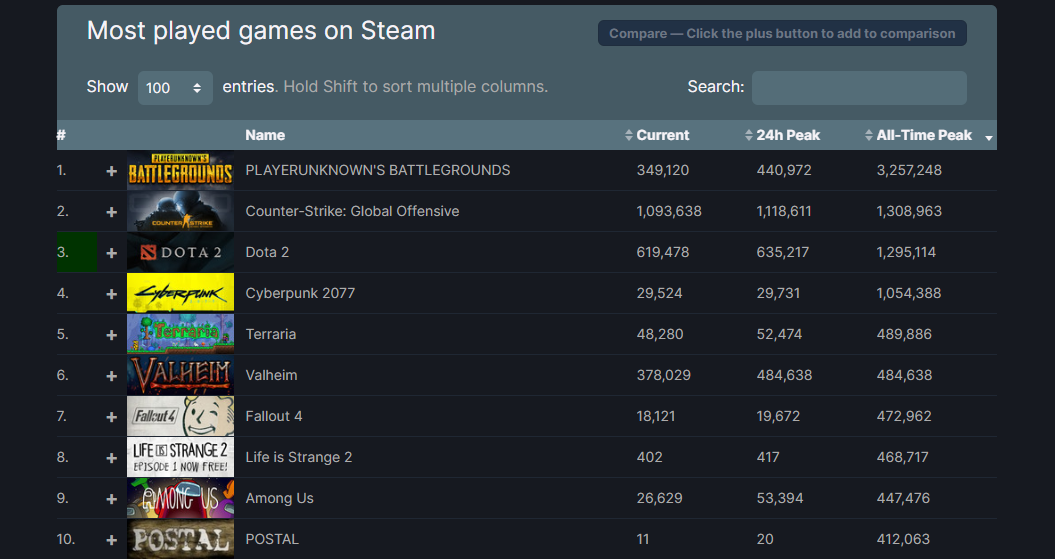Viewport: 1055px width, 559px height.
Task: Add Dota 2 to comparison
Action: point(112,254)
